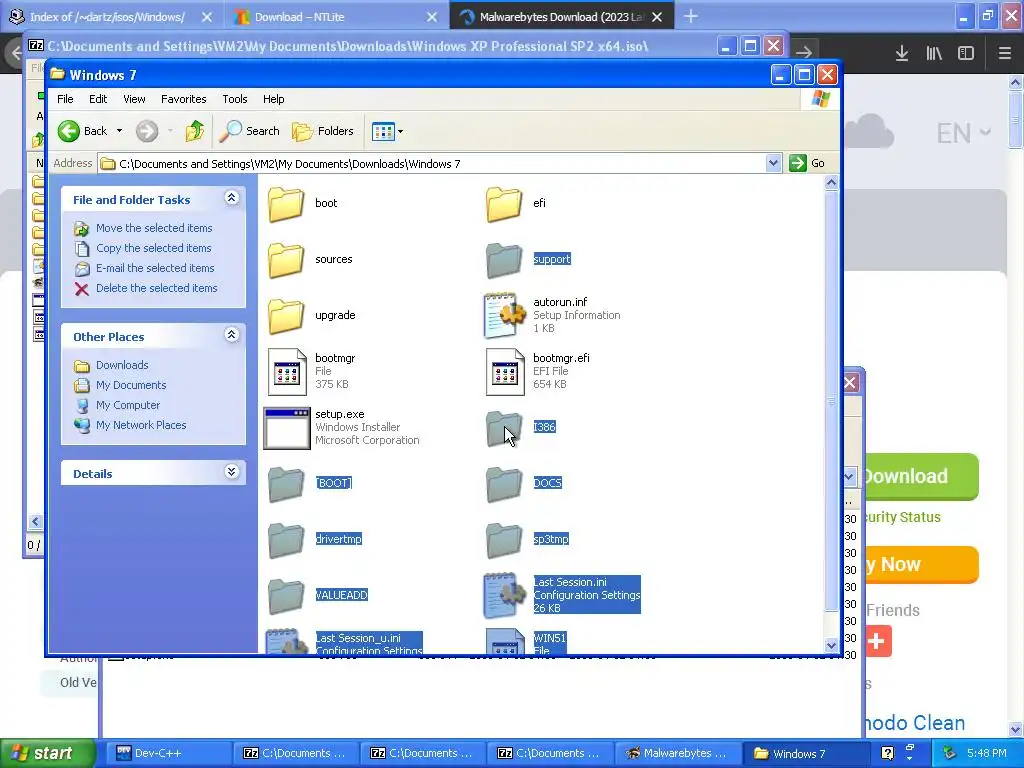Click Move the selected items

[154, 228]
